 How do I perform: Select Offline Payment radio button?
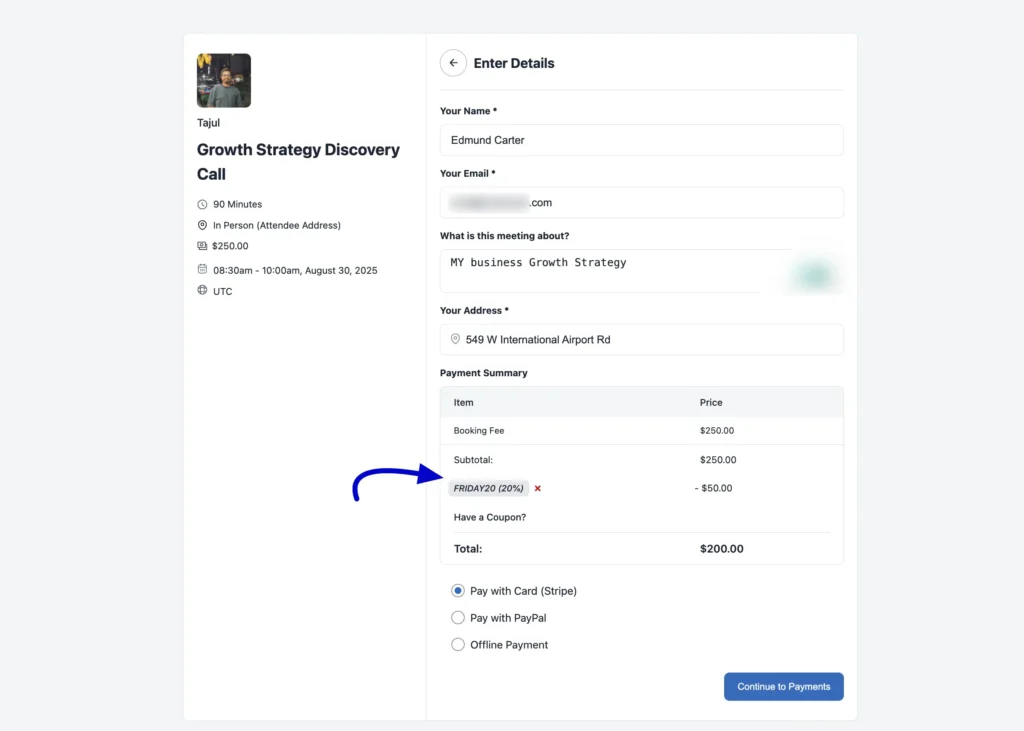(458, 645)
